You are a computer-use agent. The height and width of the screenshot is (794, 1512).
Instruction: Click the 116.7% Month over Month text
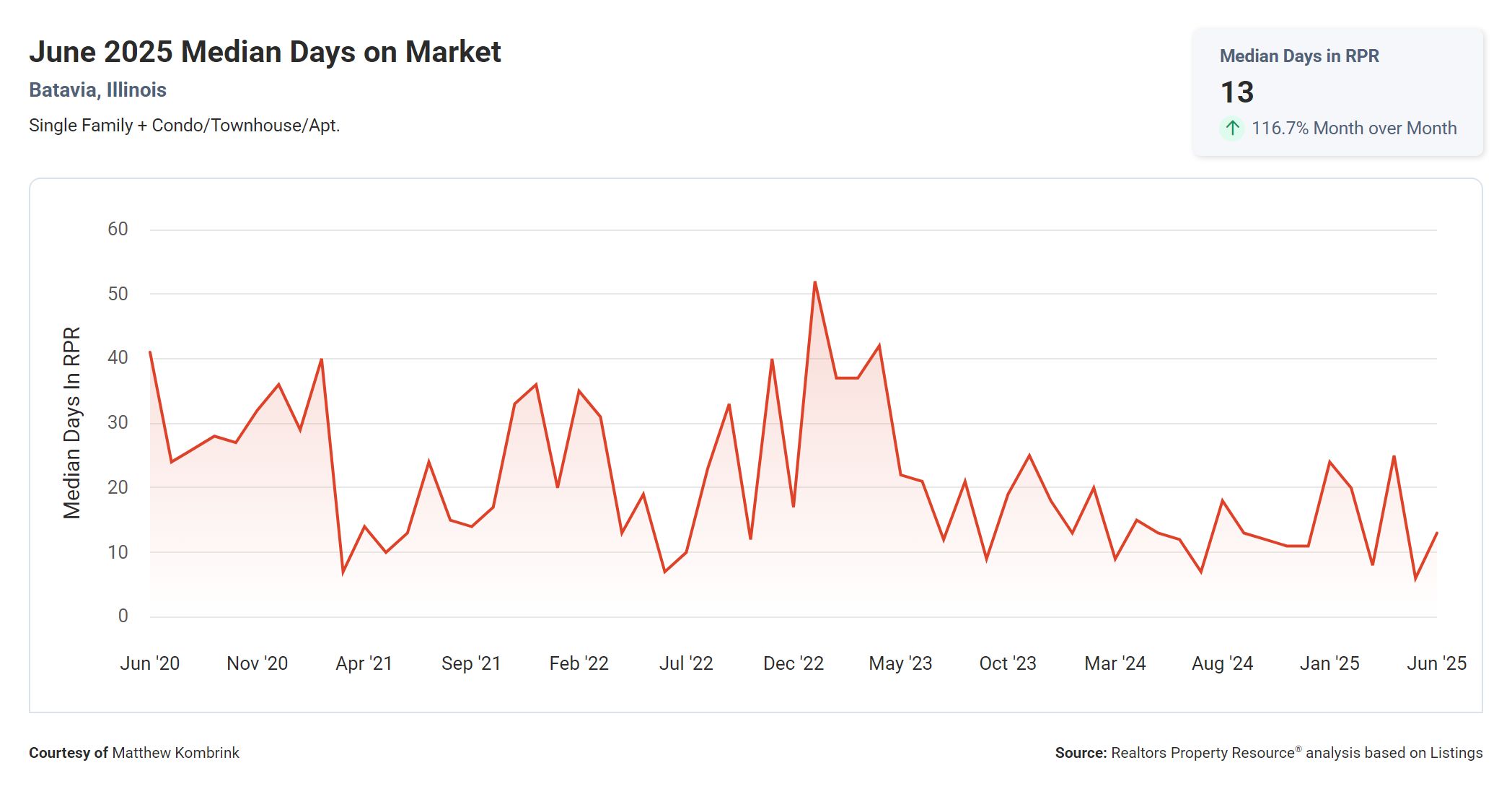click(1353, 128)
